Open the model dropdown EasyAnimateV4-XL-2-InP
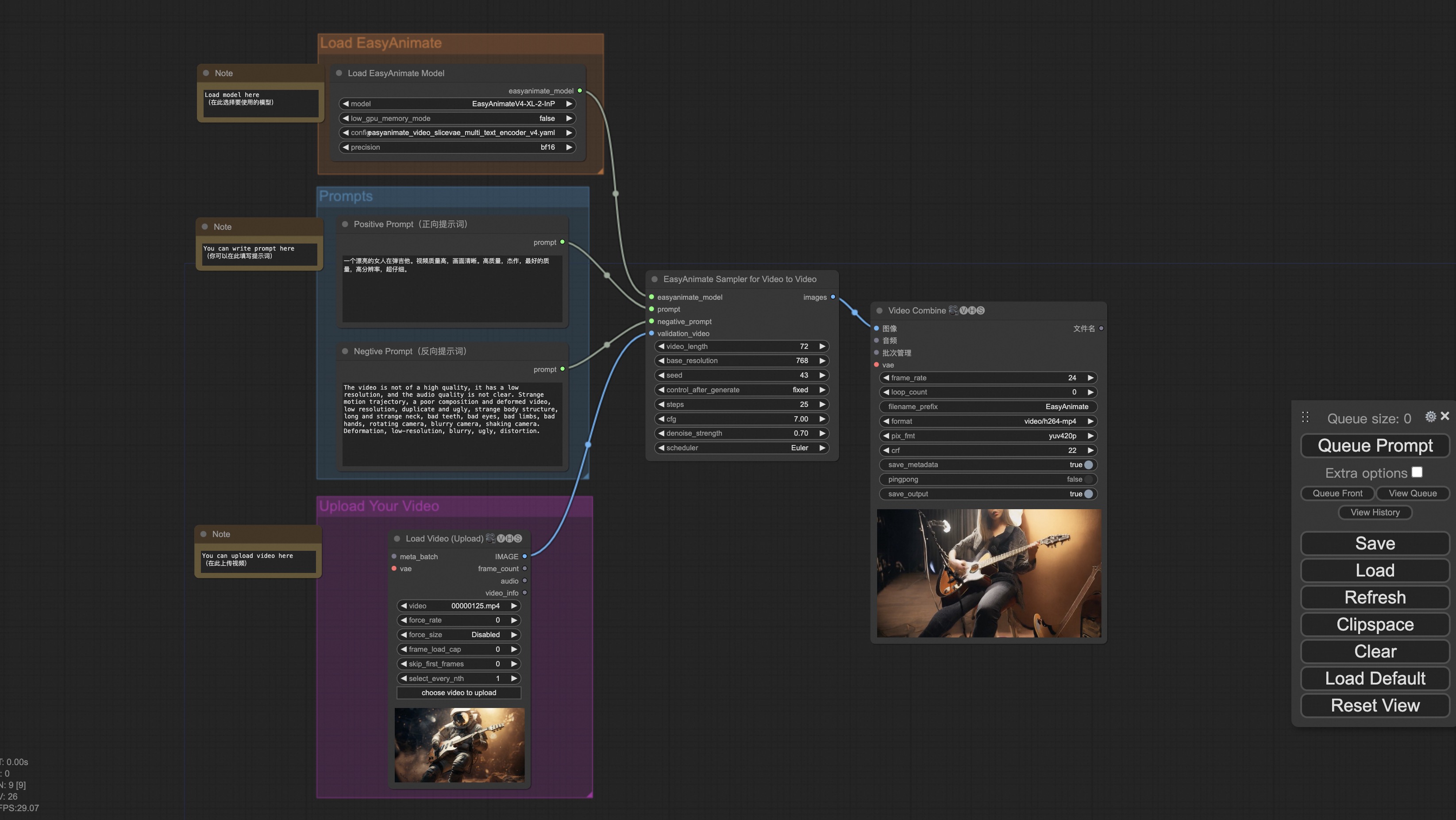The width and height of the screenshot is (1456, 820). (x=457, y=104)
